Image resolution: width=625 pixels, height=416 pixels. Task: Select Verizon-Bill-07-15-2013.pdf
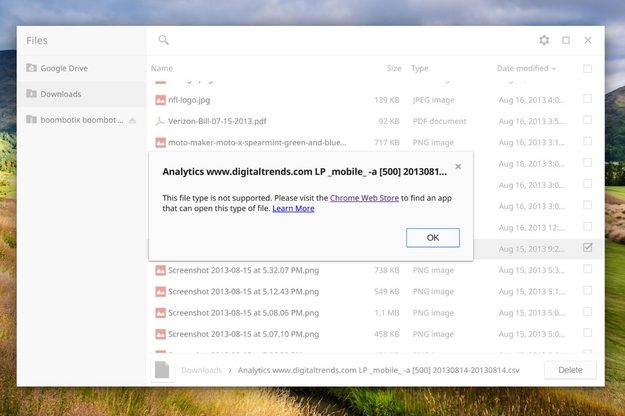click(x=217, y=121)
